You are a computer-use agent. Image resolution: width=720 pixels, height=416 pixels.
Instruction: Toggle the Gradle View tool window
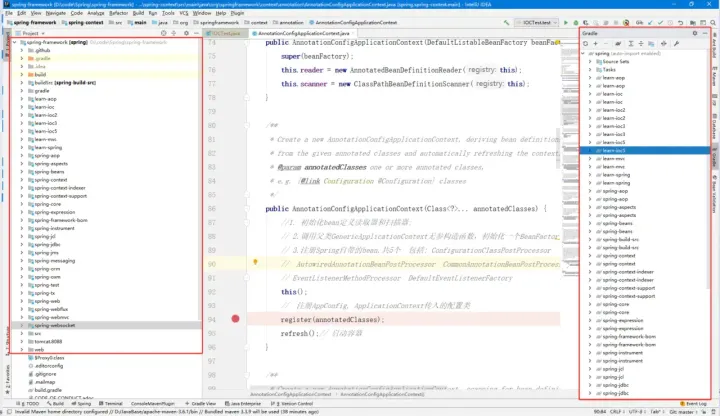(201, 404)
